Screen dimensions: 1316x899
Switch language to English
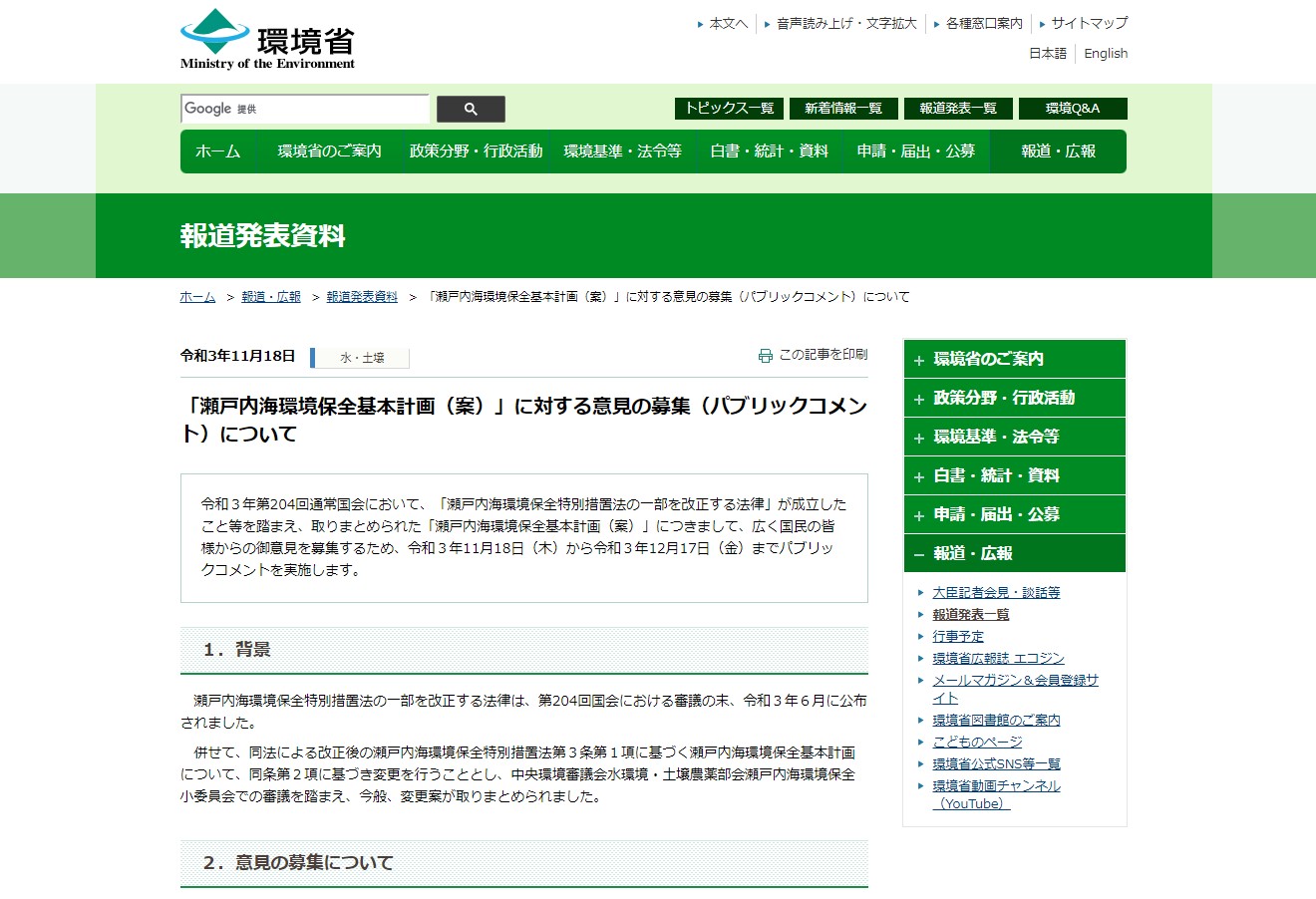[1106, 54]
